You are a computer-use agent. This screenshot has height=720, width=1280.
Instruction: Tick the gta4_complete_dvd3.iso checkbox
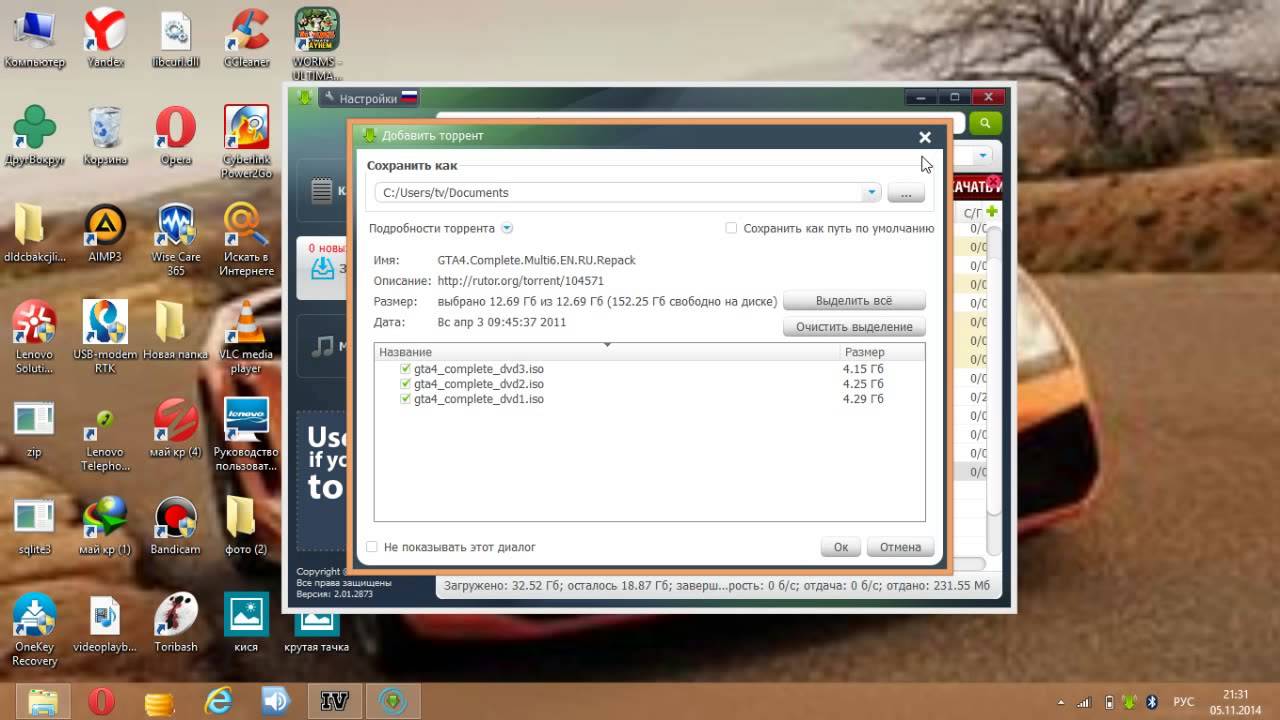(406, 369)
